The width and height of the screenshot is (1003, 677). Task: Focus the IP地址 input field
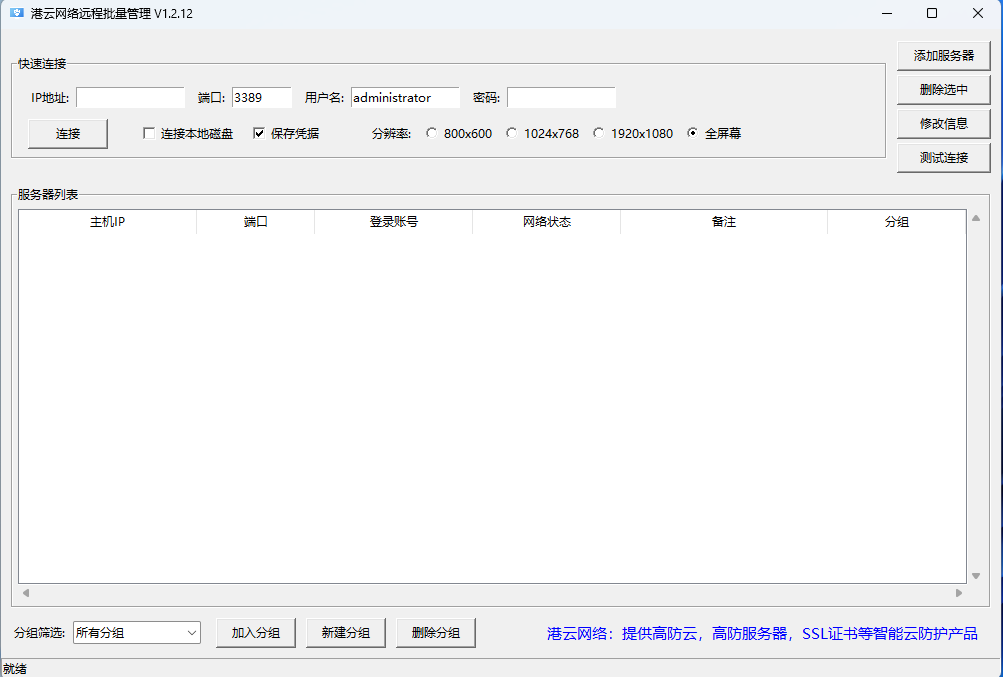(130, 97)
